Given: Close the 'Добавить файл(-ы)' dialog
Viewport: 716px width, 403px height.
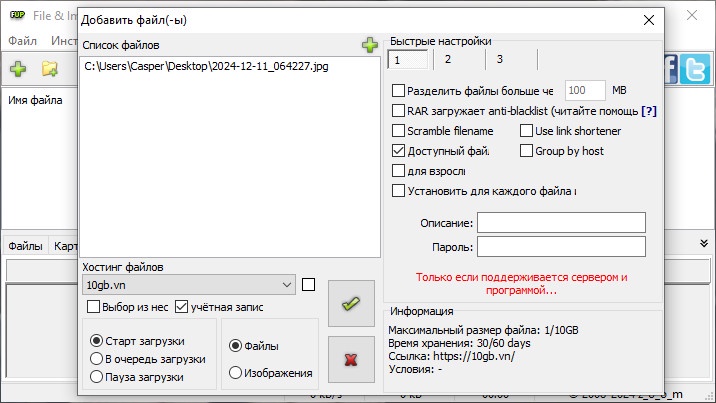Looking at the screenshot, I should 648,20.
